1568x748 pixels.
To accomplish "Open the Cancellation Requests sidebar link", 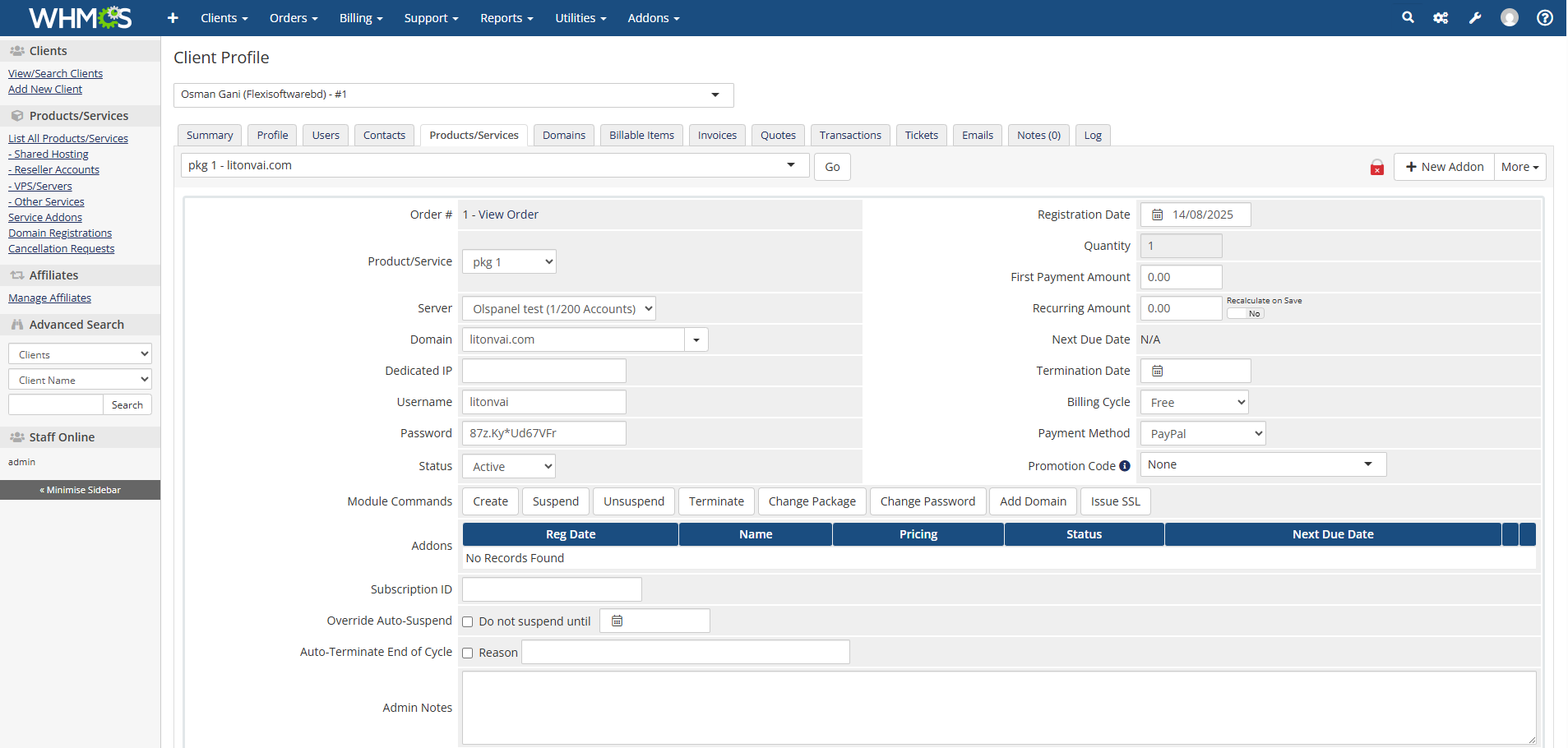I will (x=62, y=249).
